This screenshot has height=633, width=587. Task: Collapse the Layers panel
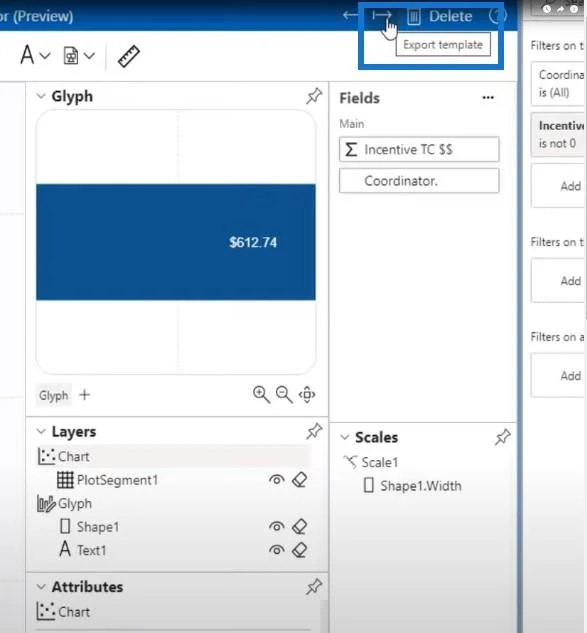pos(41,432)
